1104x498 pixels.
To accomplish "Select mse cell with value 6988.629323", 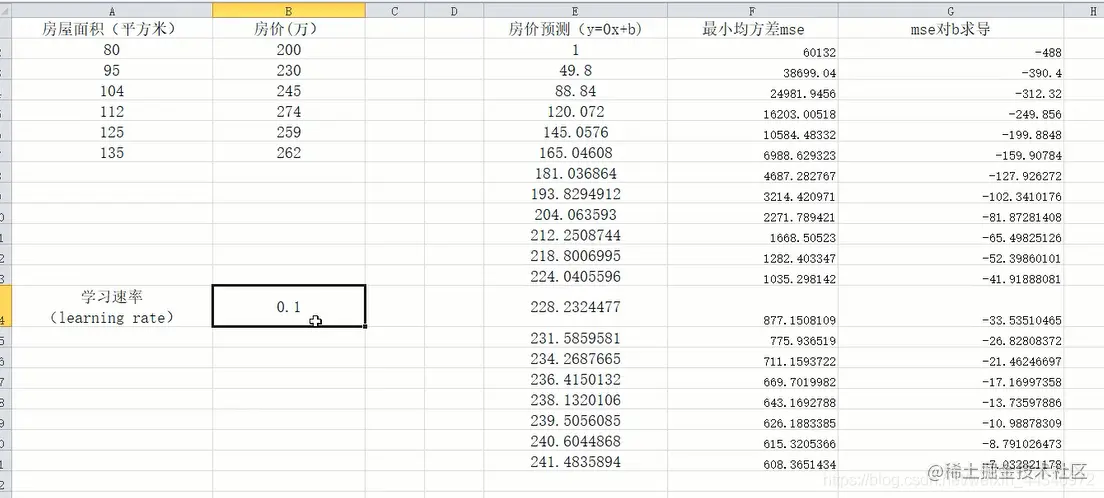I will coord(753,152).
